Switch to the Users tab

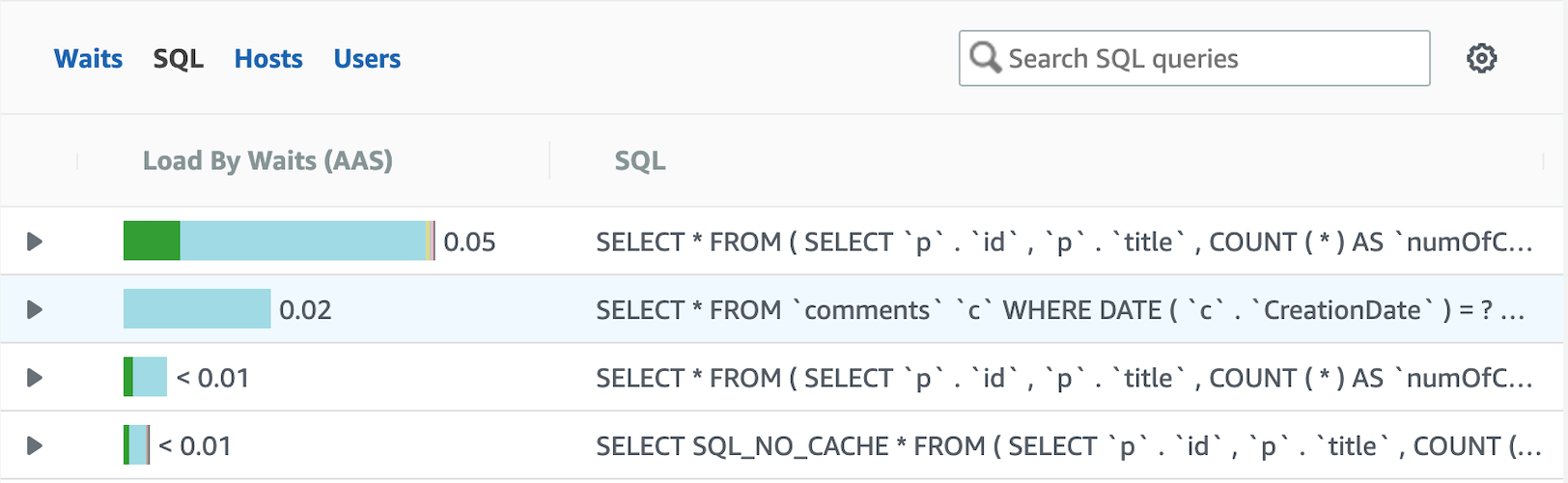tap(367, 59)
